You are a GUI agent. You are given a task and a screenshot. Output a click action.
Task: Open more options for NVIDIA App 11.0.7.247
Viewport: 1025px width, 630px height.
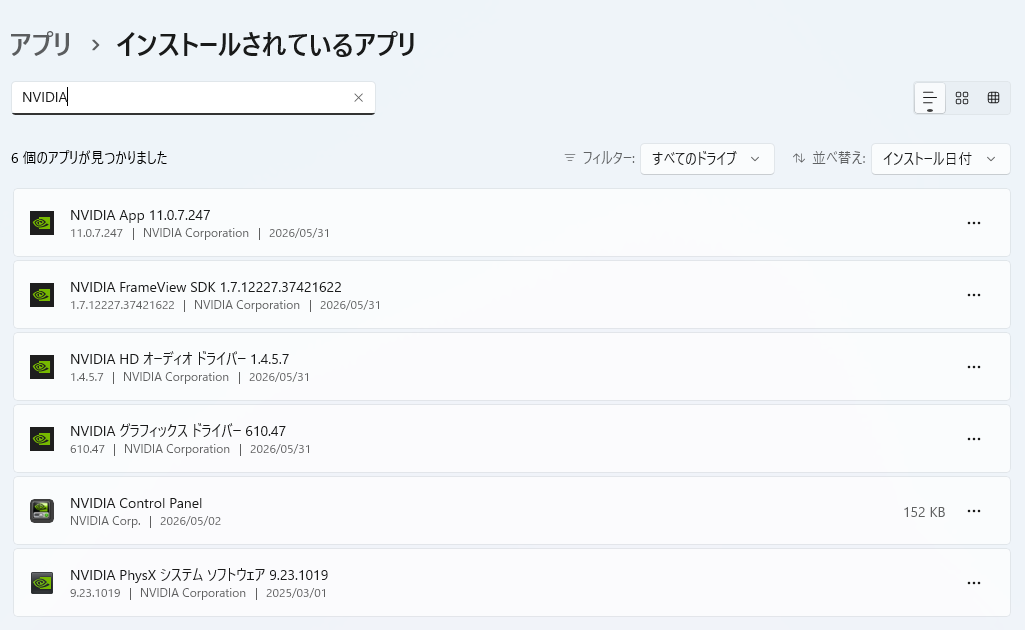point(973,223)
